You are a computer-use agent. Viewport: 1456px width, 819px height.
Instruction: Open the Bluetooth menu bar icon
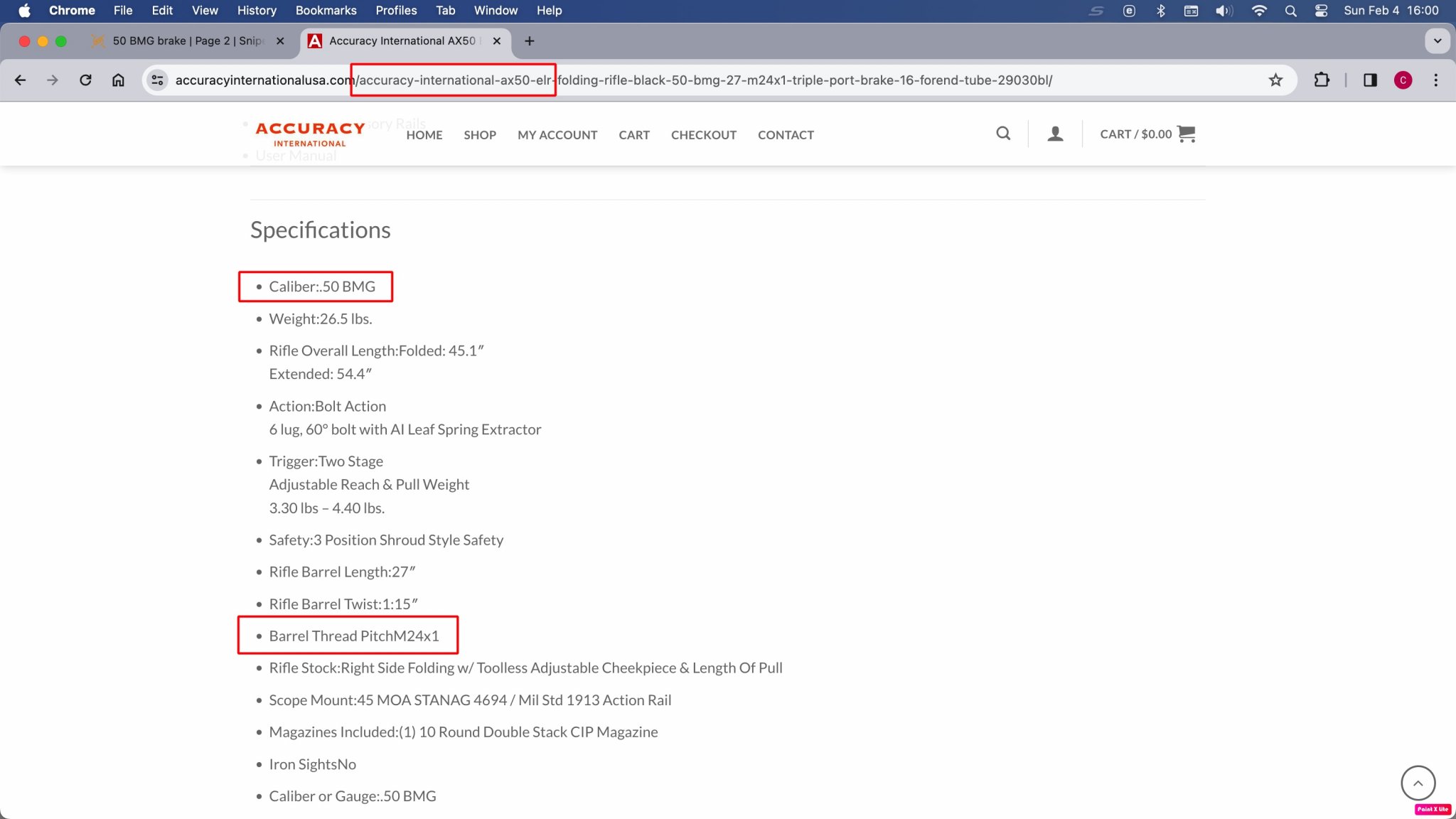(1160, 11)
